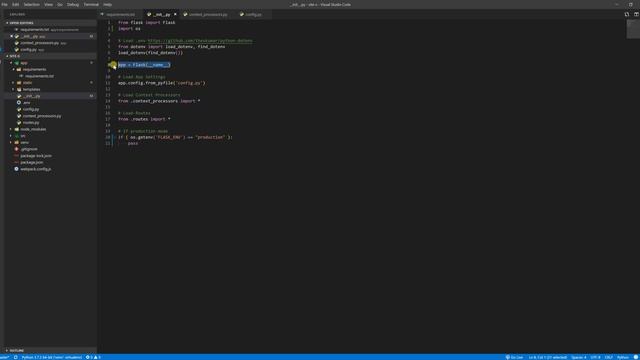Viewport: 640px width, 360px height.
Task: Click the gear icon beside .env
Action: point(19,102)
